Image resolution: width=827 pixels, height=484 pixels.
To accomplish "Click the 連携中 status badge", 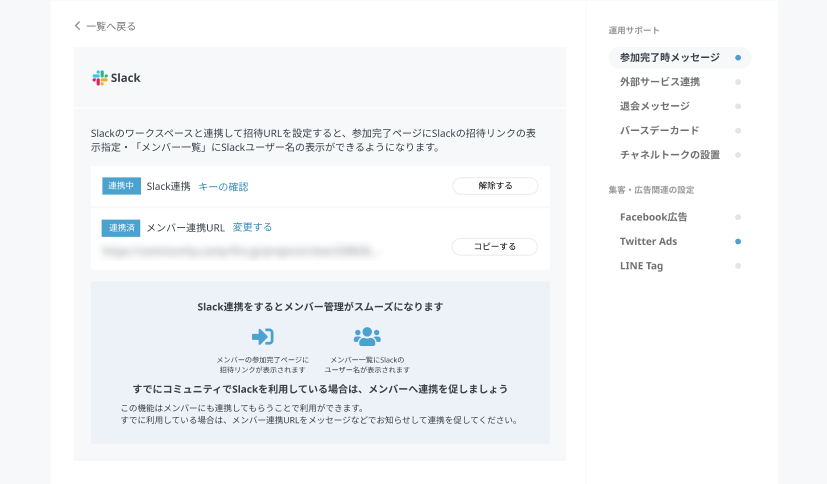I will pos(121,186).
